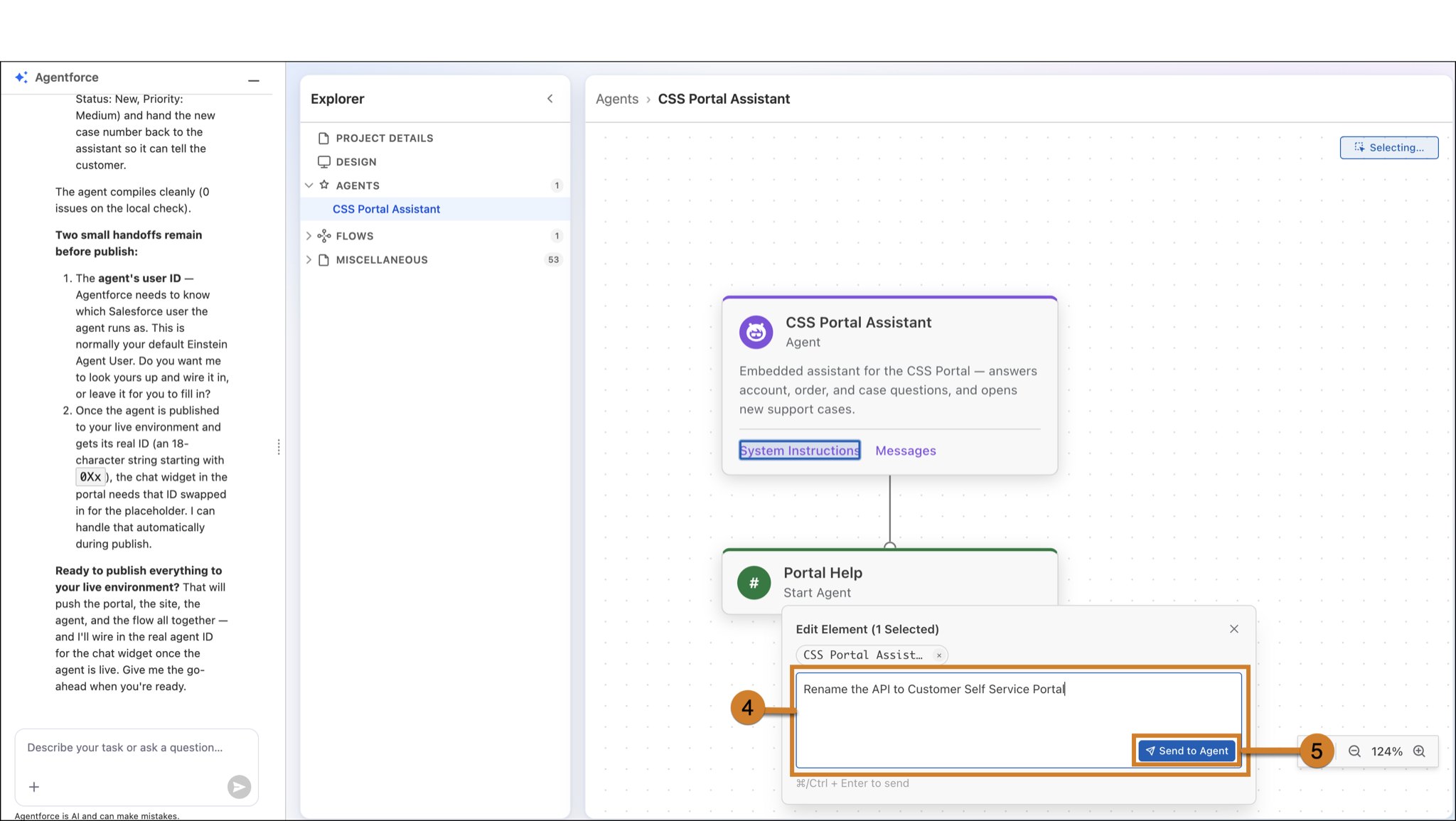Image resolution: width=1456 pixels, height=821 pixels.
Task: Close the Edit Element dialog
Action: (x=1233, y=628)
